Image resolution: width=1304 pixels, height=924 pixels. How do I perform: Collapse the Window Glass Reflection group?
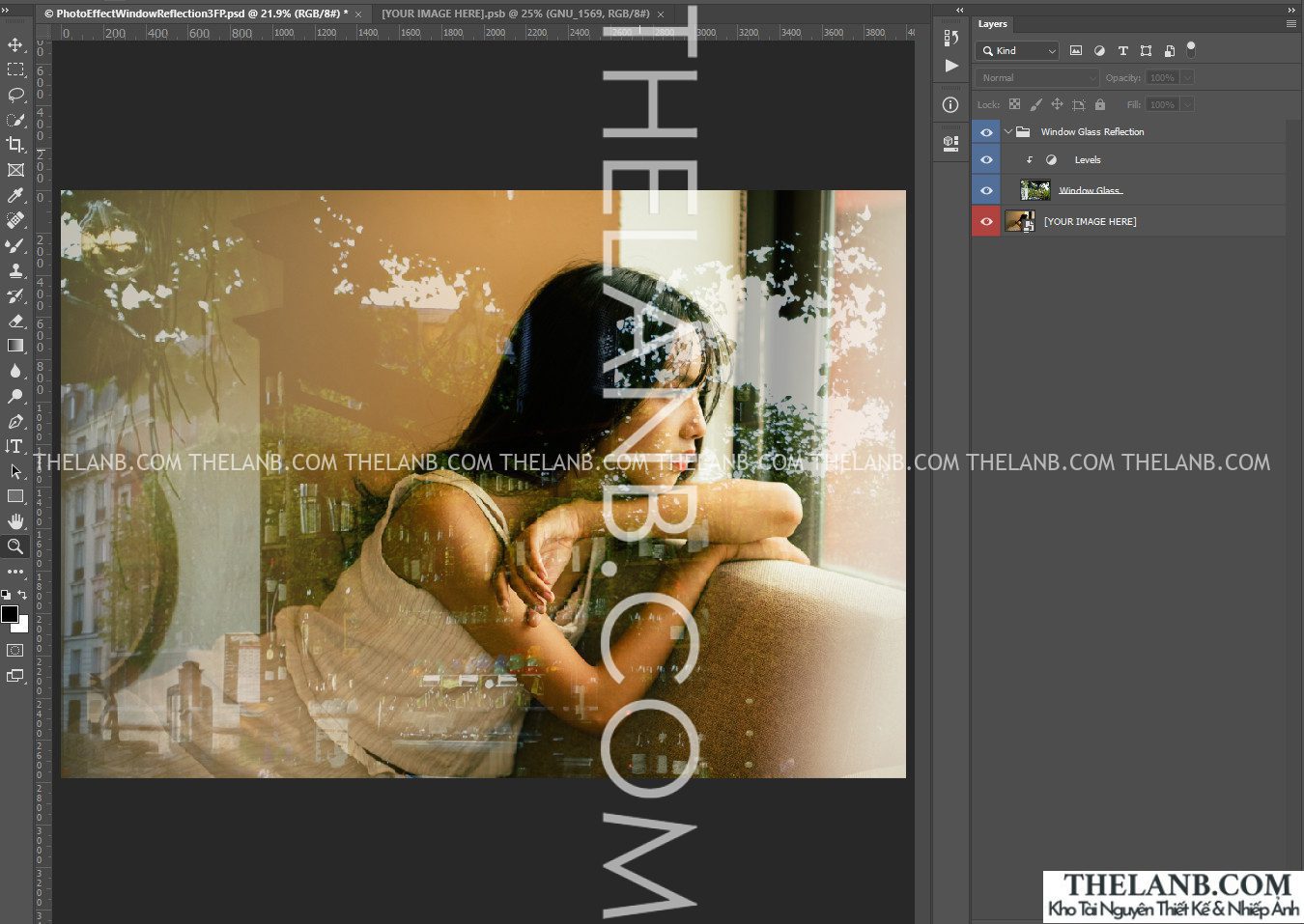1008,132
